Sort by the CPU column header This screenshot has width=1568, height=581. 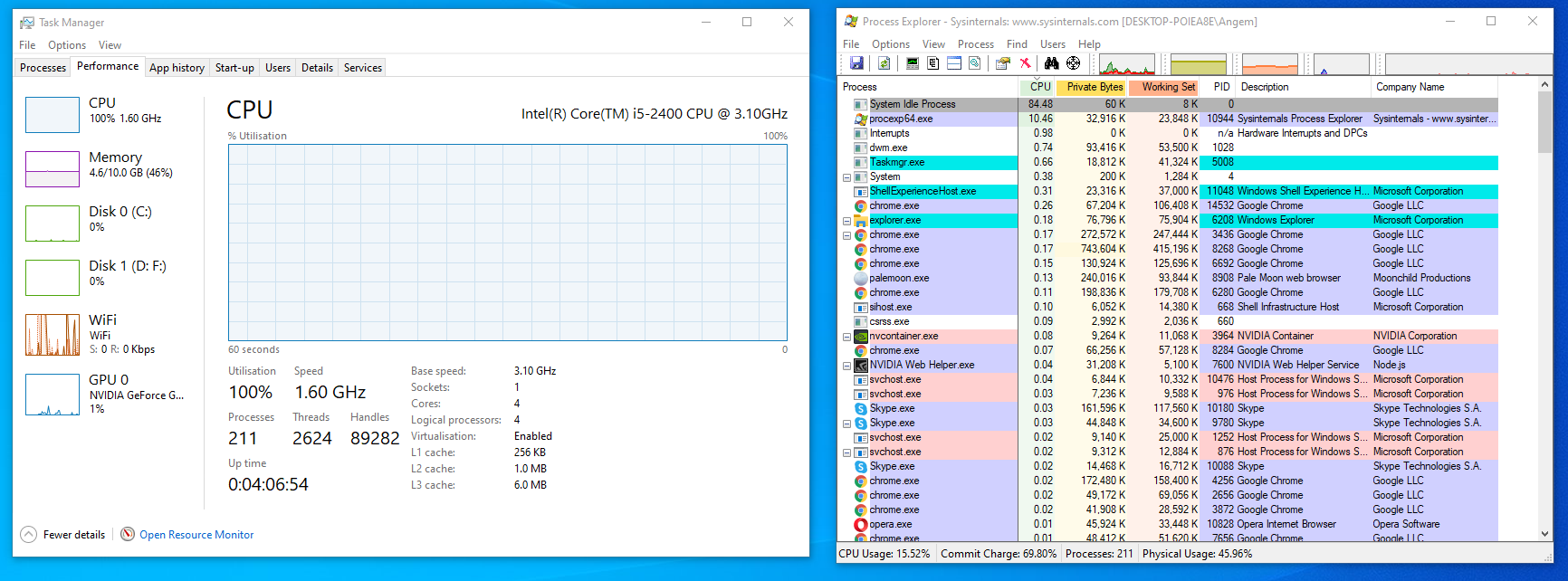pyautogui.click(x=1037, y=87)
